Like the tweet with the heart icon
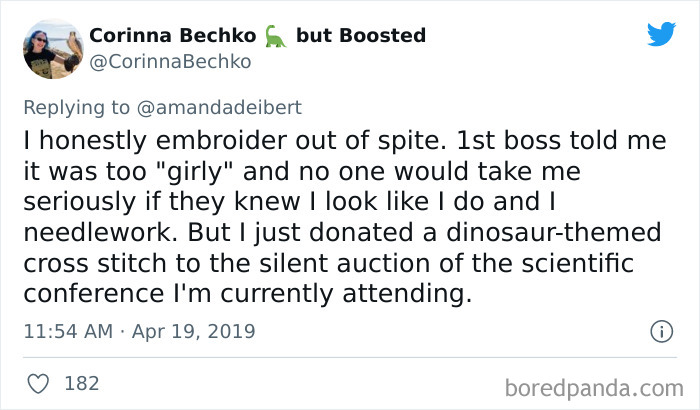The width and height of the screenshot is (700, 410). (x=39, y=383)
